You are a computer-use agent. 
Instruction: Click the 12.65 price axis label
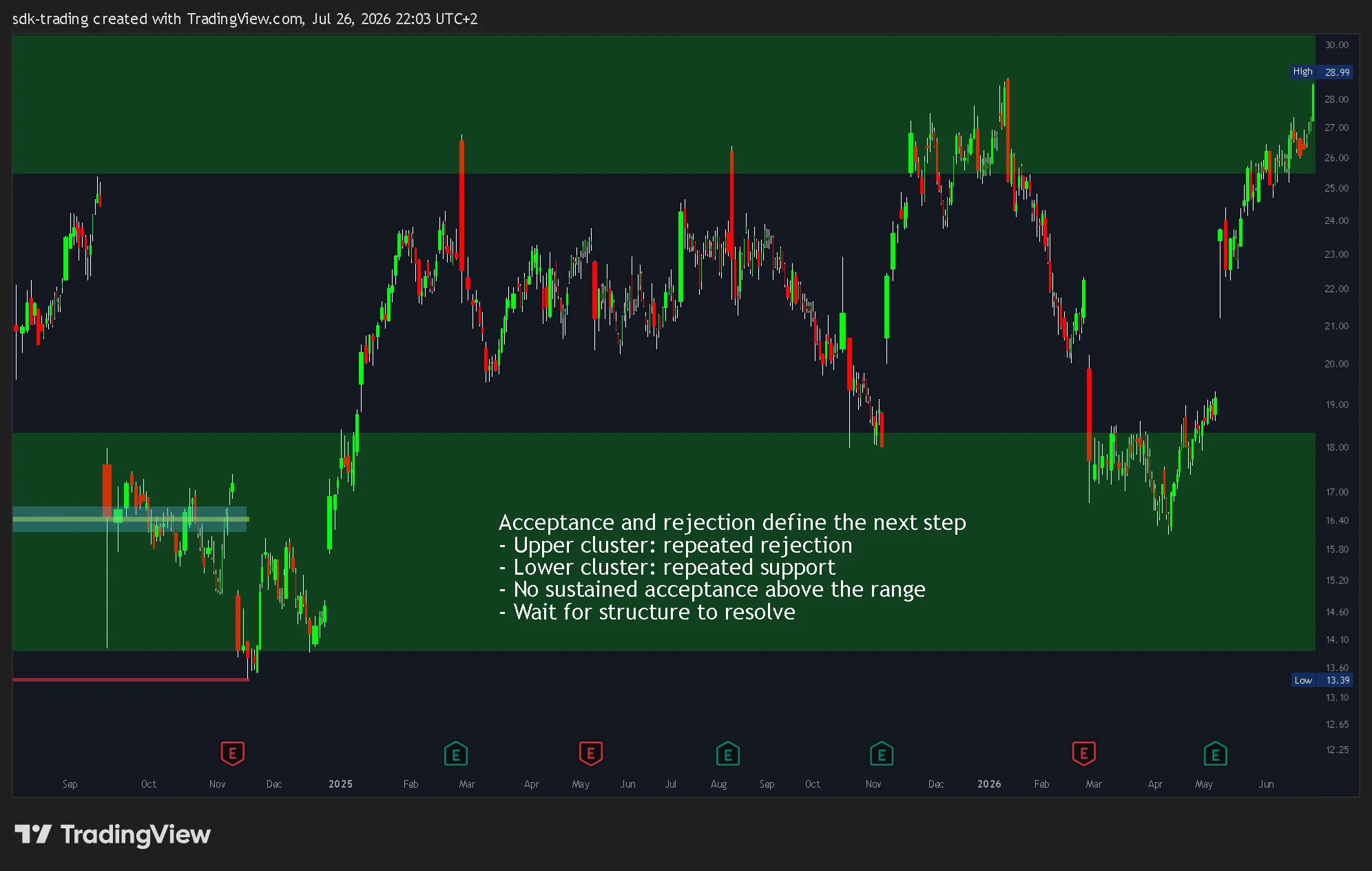(x=1337, y=724)
